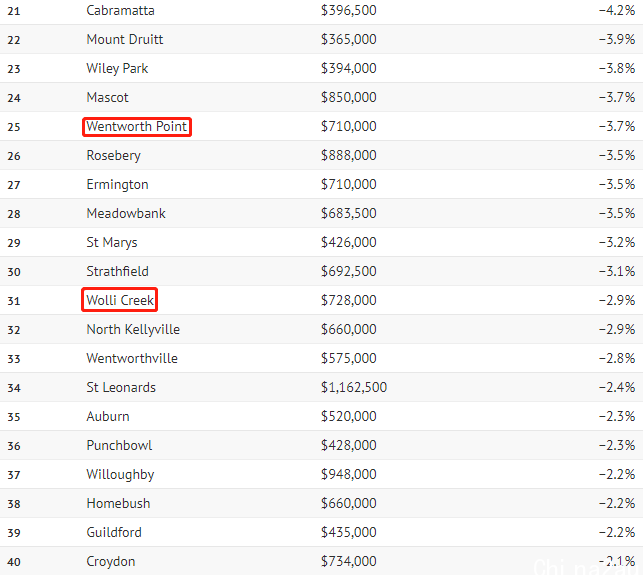Click the highlighted Wentworth Point suburb
644x581 pixels.
pyautogui.click(x=137, y=126)
